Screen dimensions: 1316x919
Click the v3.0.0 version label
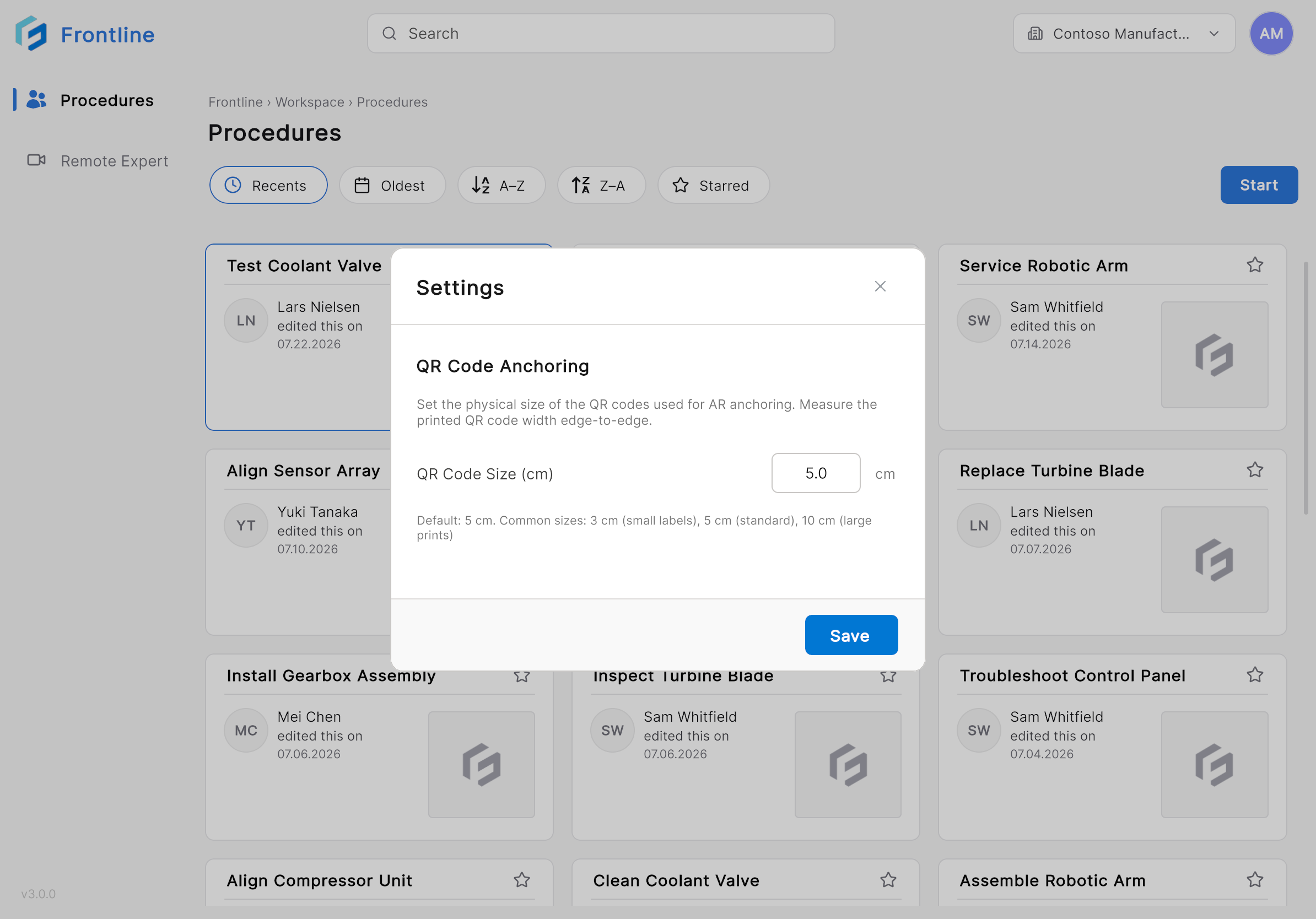tap(39, 894)
